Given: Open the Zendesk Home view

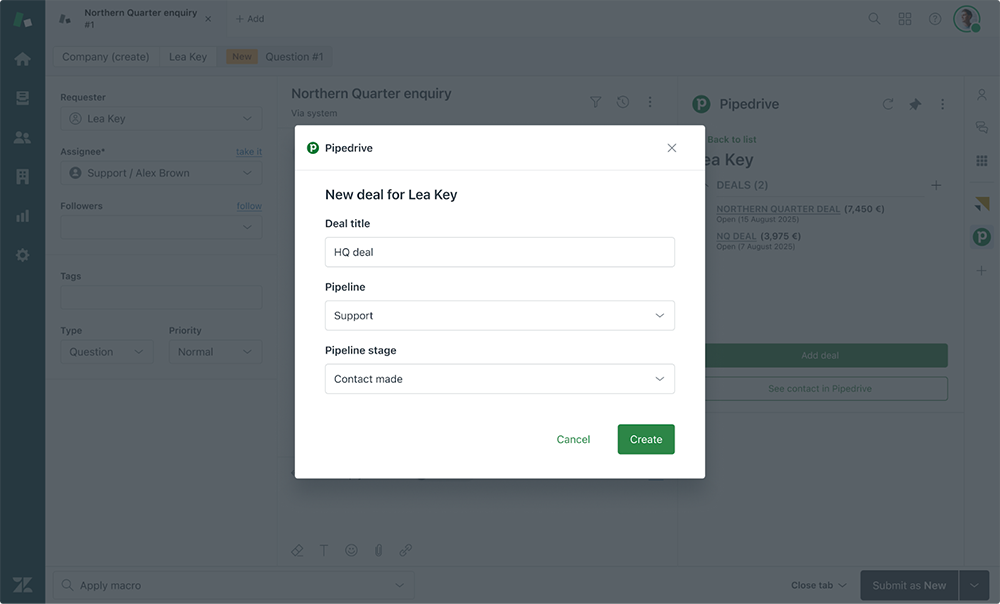Looking at the screenshot, I should click(x=22, y=59).
